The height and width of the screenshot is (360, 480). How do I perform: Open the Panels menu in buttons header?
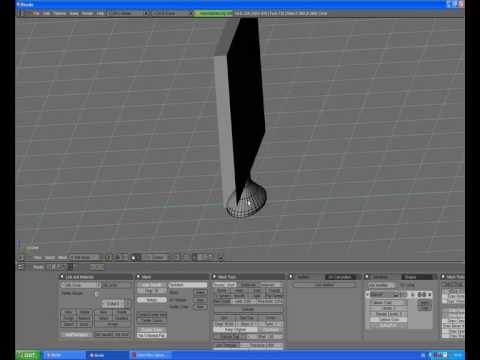coord(38,267)
